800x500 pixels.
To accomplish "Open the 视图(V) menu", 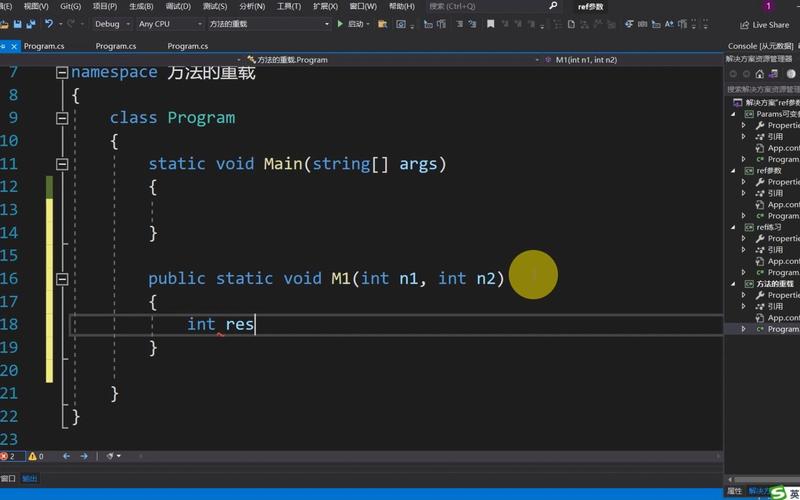I will (36, 6).
